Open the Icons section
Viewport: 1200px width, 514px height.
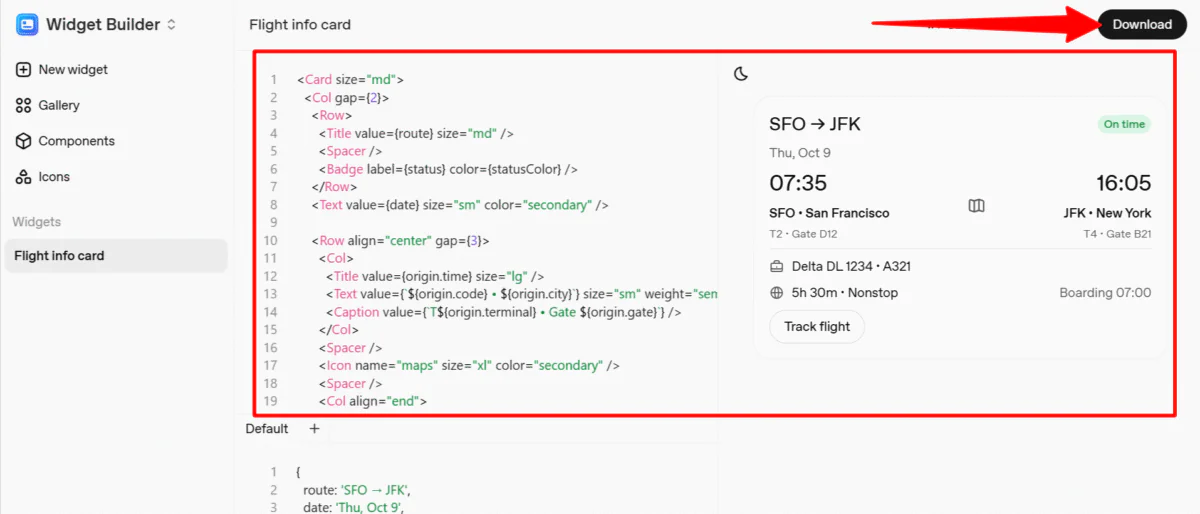point(42,177)
